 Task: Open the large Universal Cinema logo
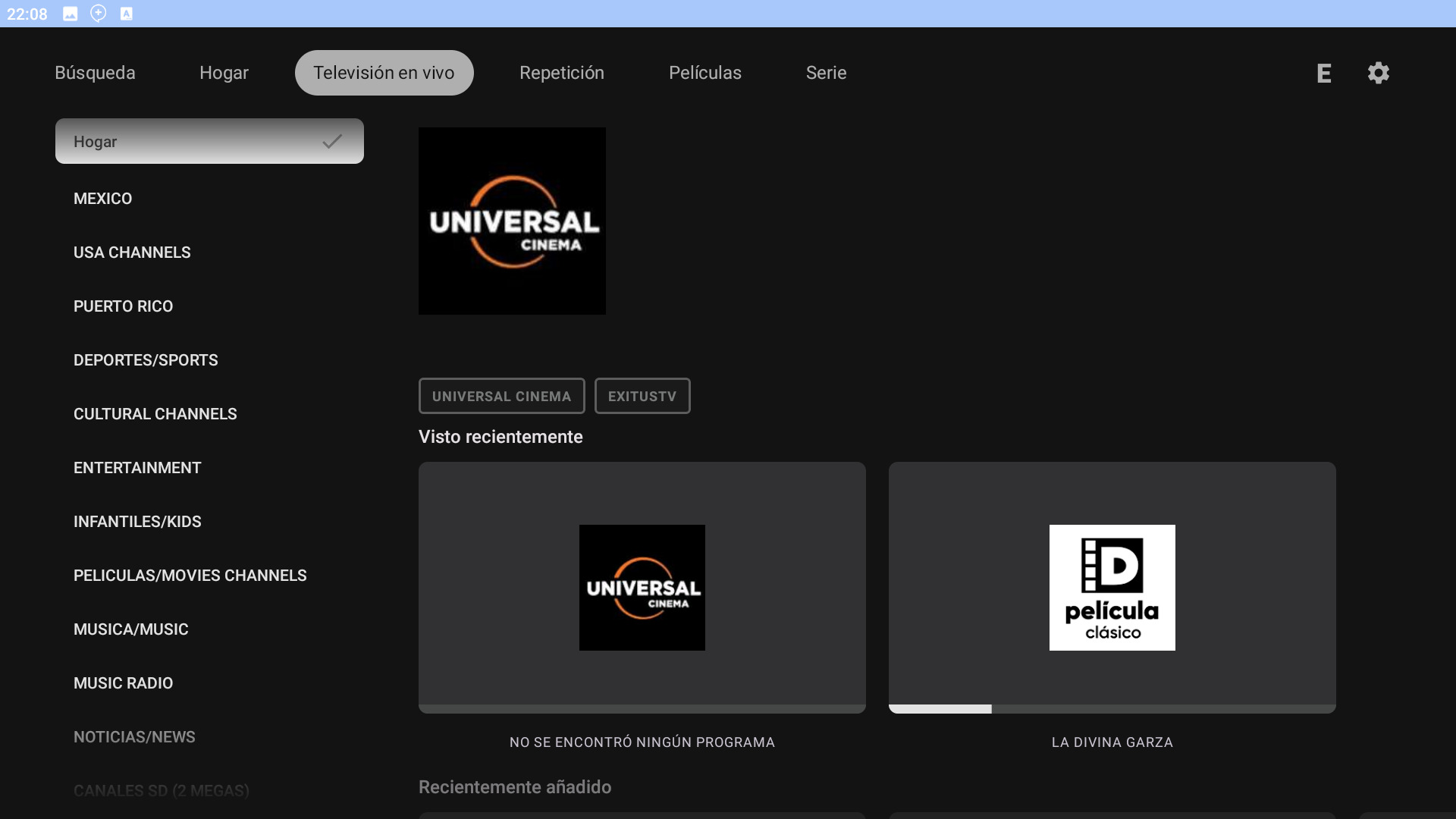click(x=512, y=221)
